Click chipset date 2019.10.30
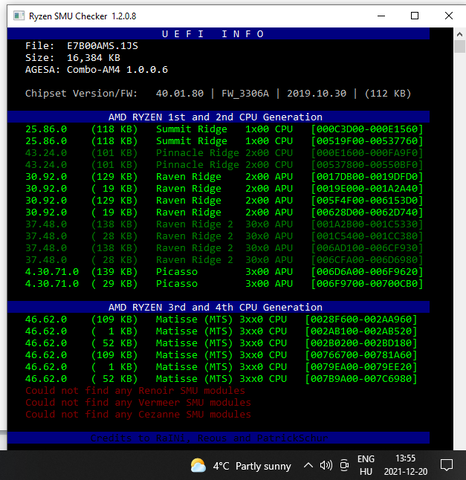This screenshot has height=480, width=466. click(316, 93)
